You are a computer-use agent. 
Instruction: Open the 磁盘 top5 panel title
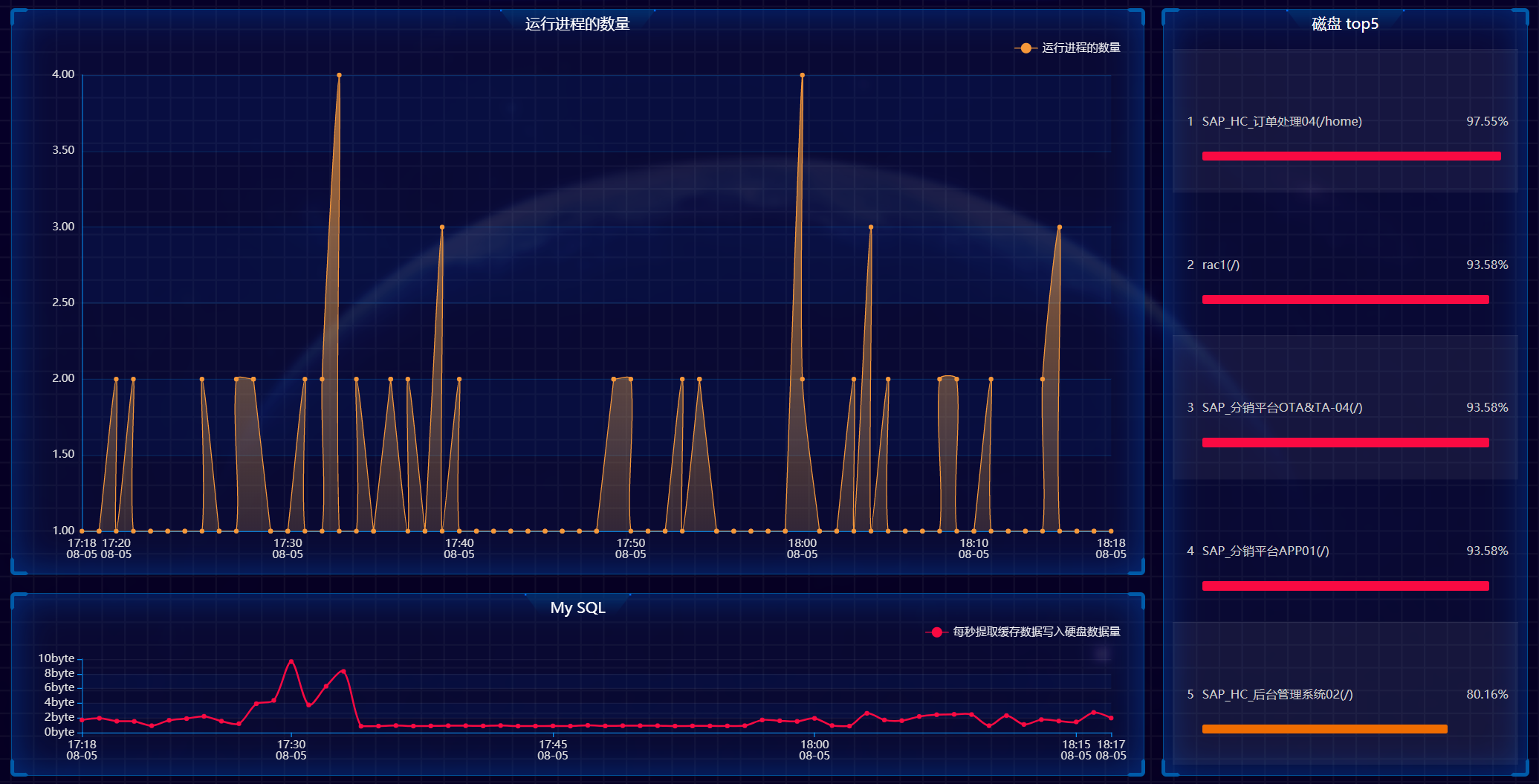[x=1344, y=24]
